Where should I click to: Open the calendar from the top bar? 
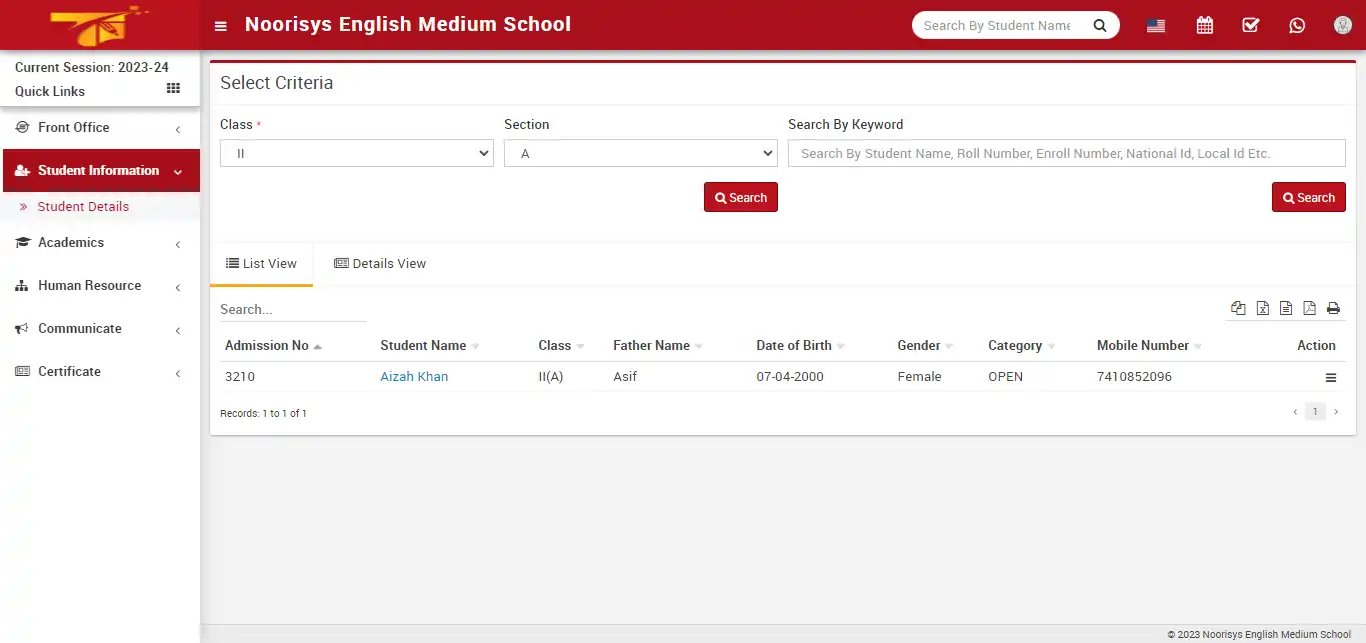(1204, 24)
